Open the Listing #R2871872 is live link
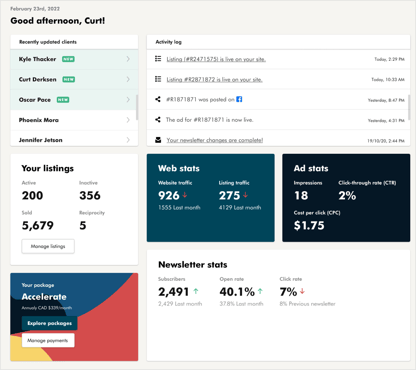The width and height of the screenshot is (416, 370). tap(214, 80)
